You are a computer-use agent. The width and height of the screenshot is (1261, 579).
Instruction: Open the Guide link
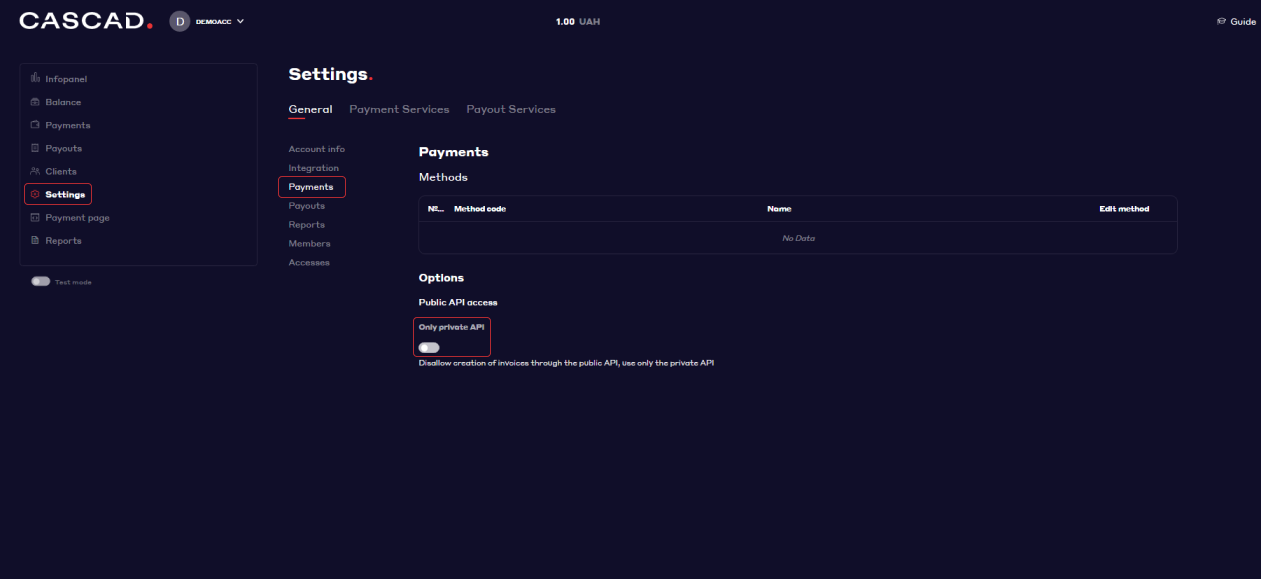point(1236,19)
